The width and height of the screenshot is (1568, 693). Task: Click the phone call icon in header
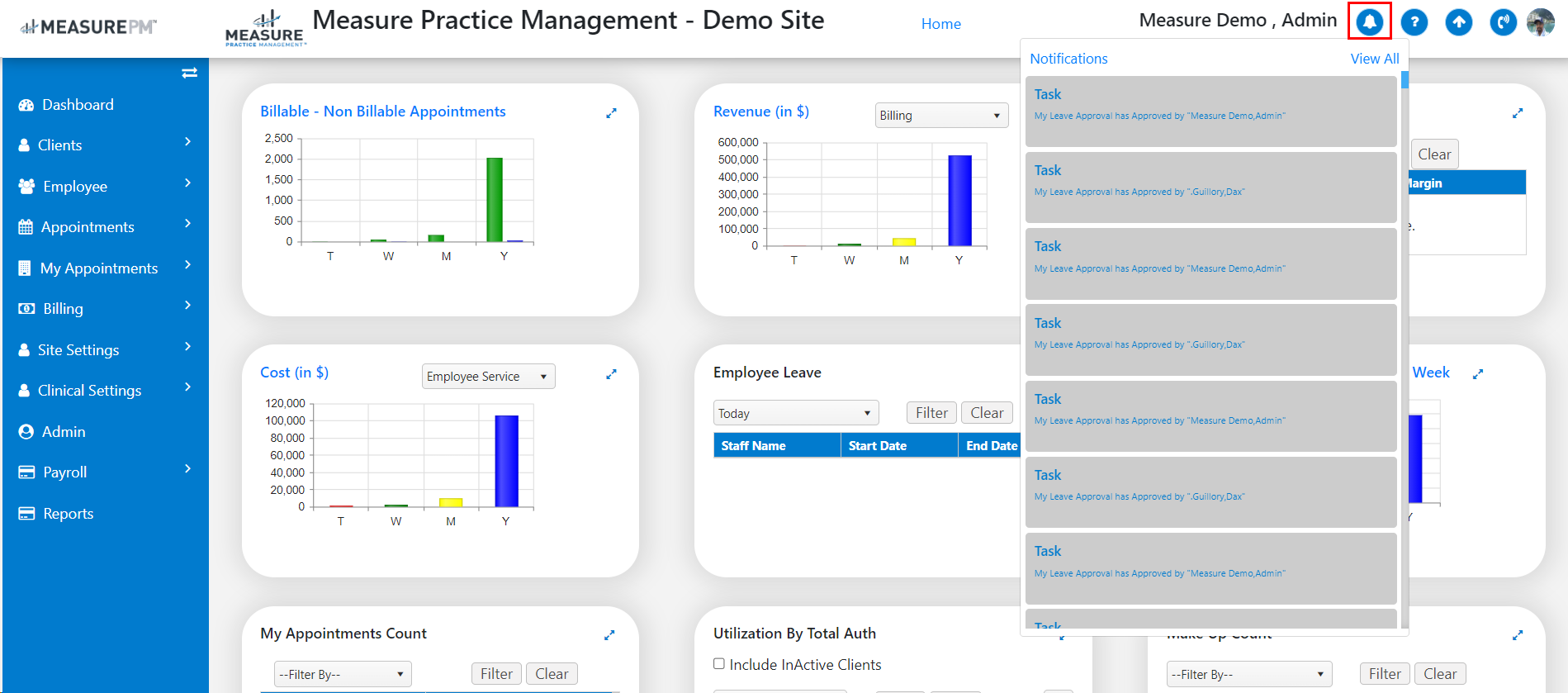pos(1503,22)
